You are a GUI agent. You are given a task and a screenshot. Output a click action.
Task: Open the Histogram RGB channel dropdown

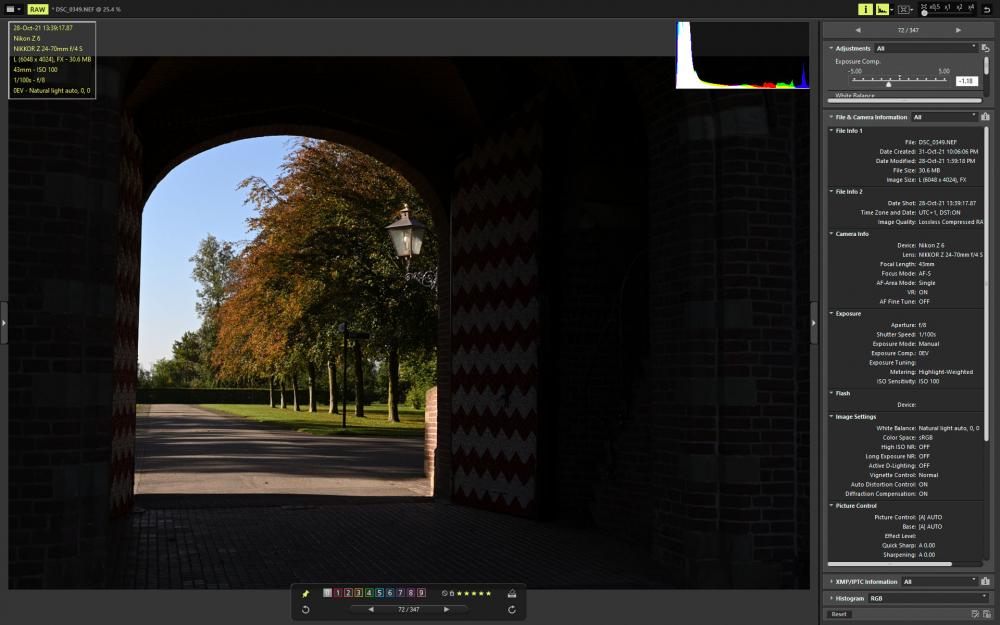pyautogui.click(x=927, y=598)
